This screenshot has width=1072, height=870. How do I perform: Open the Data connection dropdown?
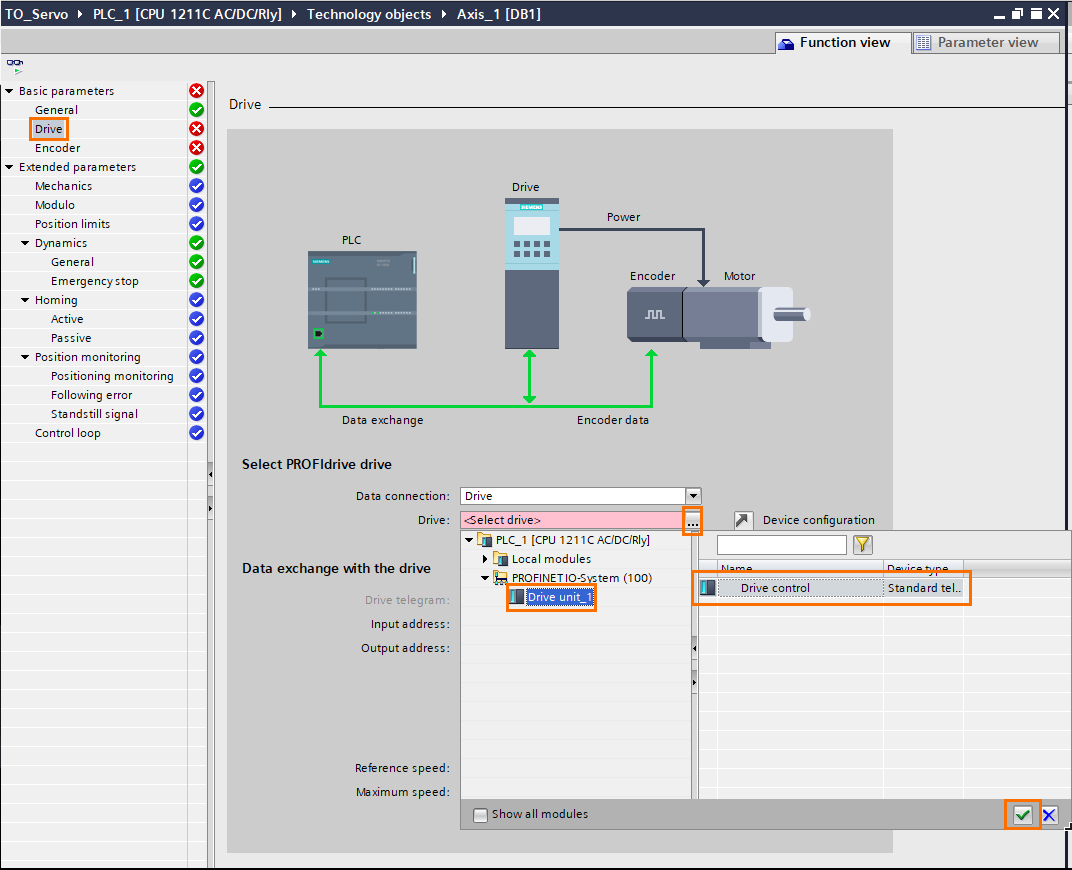pos(693,495)
